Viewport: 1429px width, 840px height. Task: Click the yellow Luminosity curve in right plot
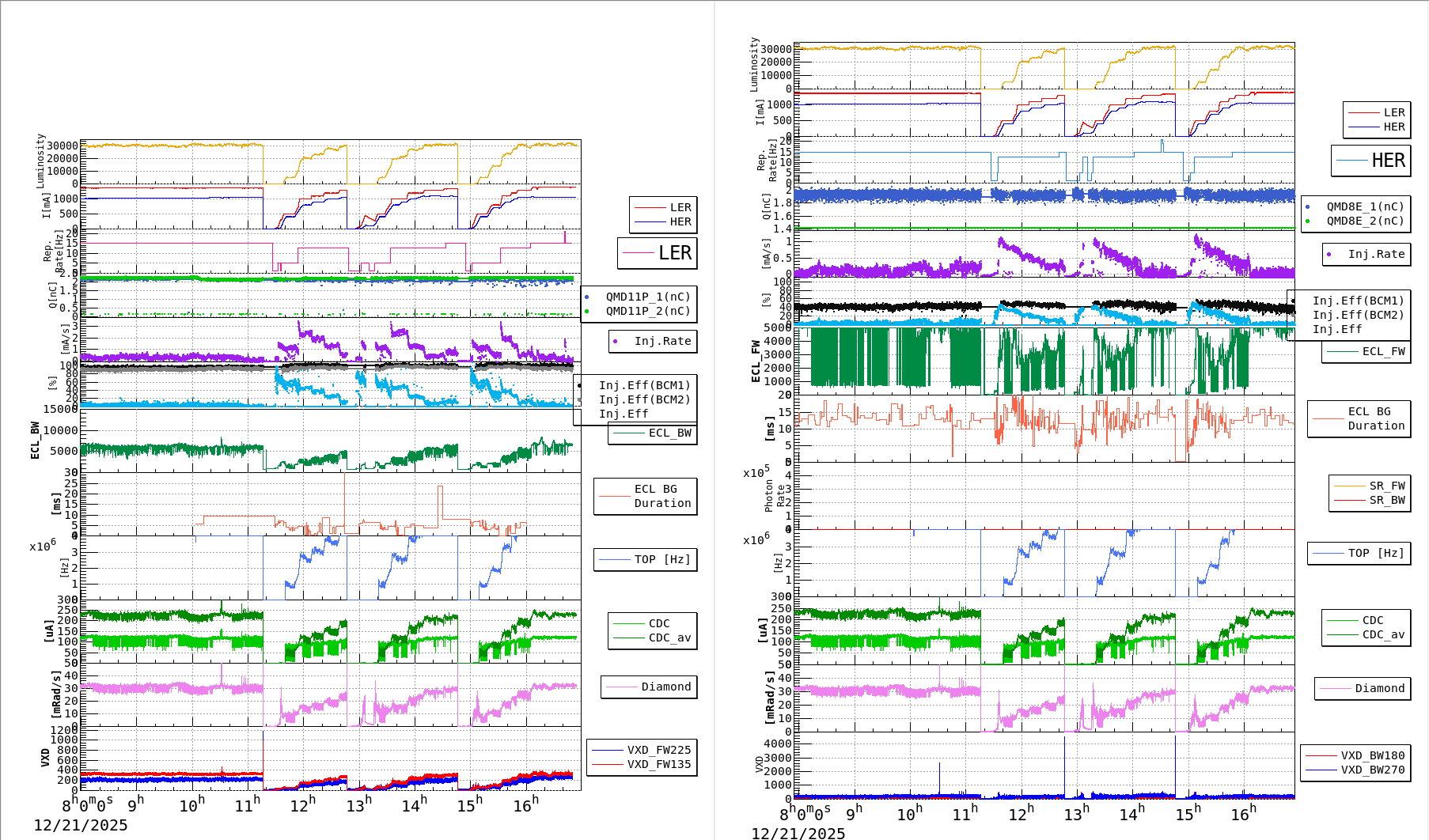[x=886, y=48]
